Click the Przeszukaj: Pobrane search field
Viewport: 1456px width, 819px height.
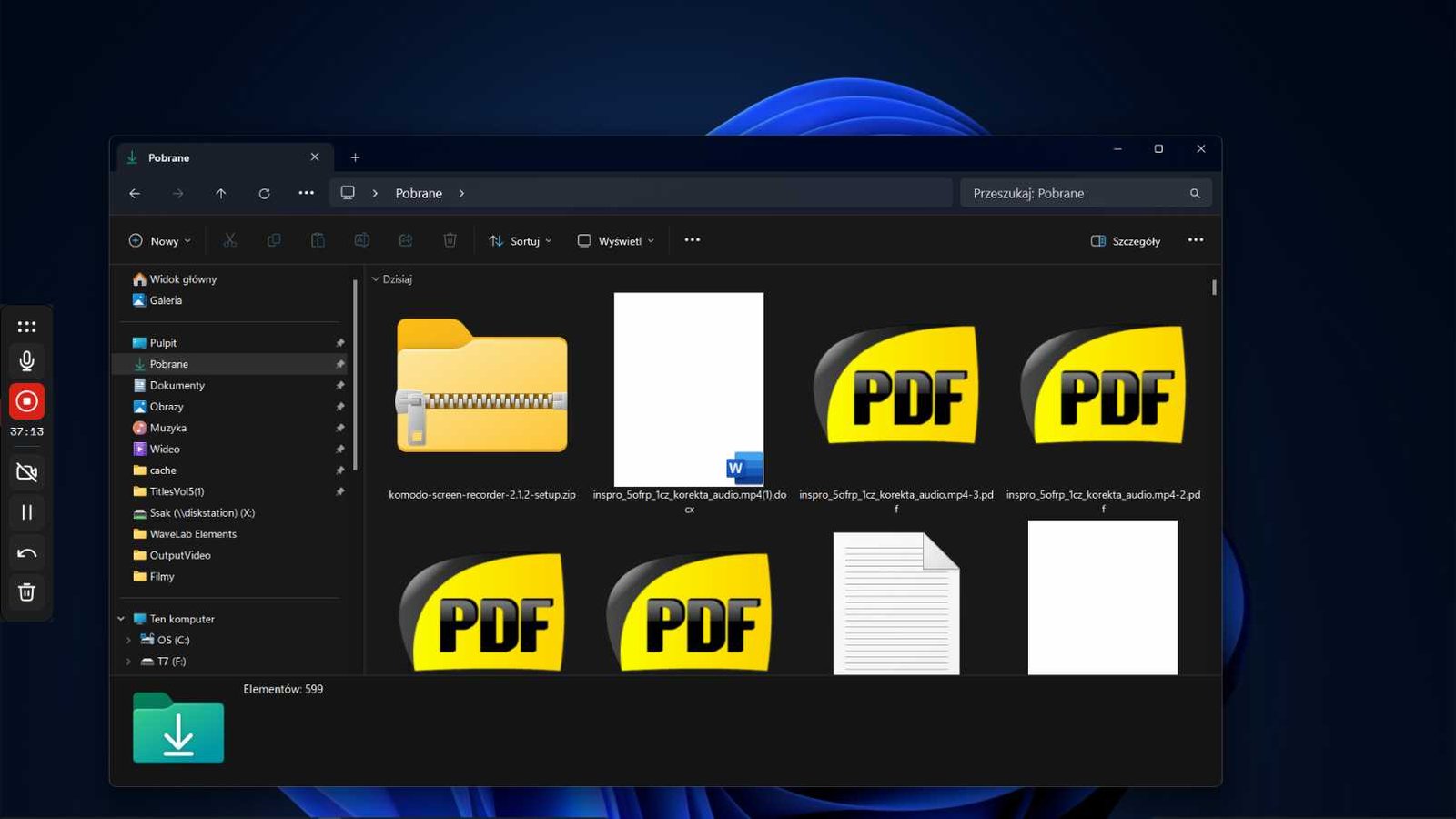click(1086, 193)
